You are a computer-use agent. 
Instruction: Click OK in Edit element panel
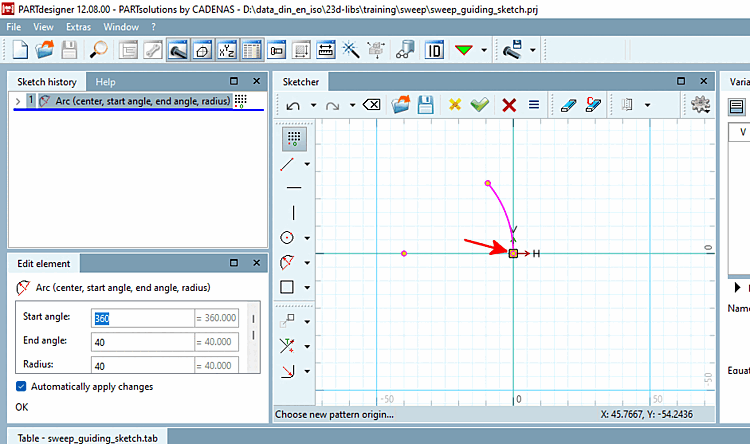click(22, 407)
